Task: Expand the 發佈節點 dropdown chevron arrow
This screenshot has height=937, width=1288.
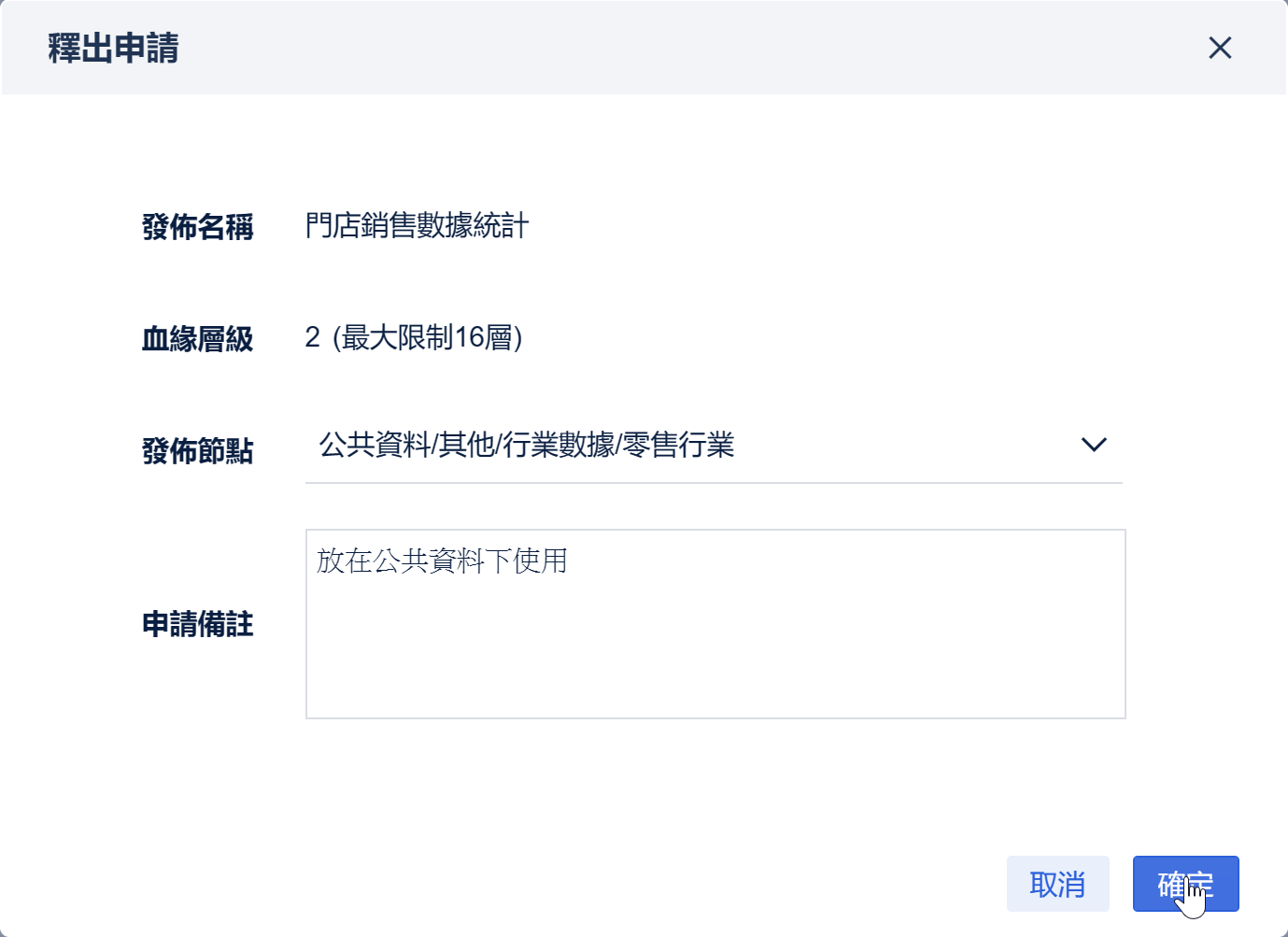Action: coord(1094,445)
